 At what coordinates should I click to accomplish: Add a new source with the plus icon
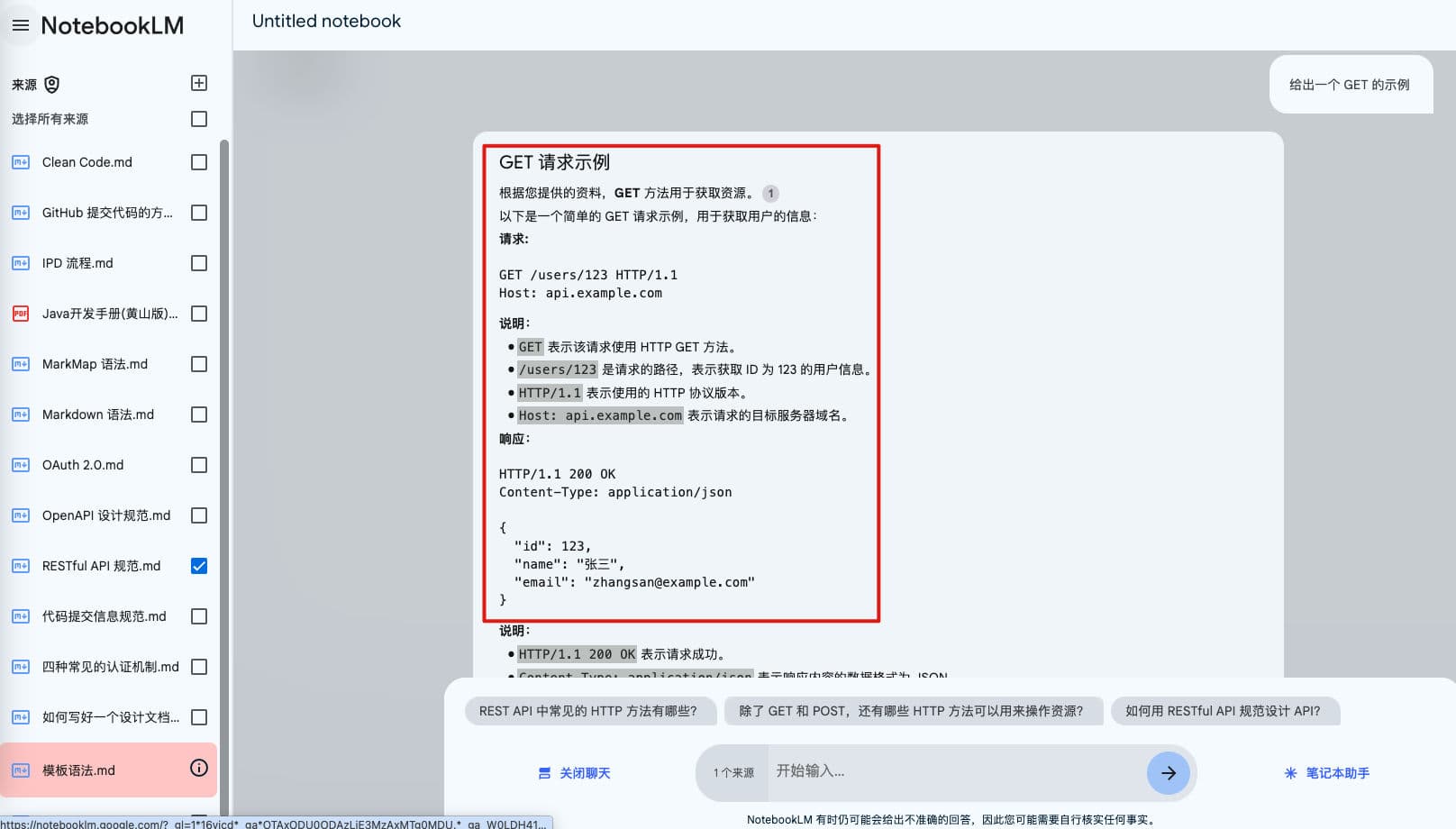point(199,83)
